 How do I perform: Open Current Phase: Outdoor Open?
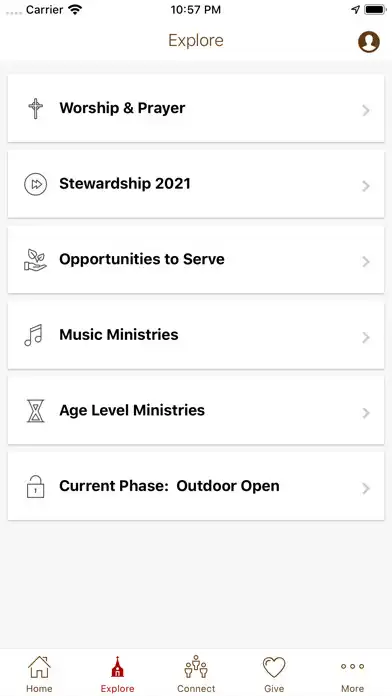click(196, 486)
